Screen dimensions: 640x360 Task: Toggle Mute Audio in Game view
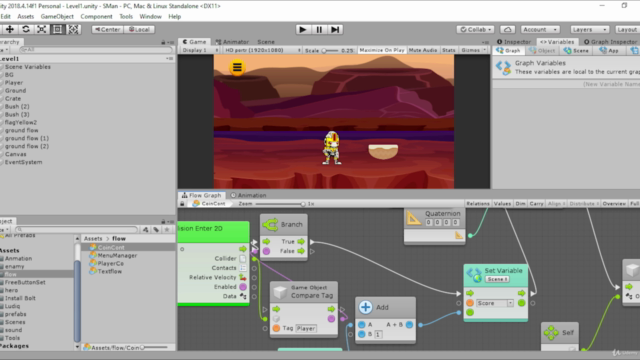coord(422,50)
